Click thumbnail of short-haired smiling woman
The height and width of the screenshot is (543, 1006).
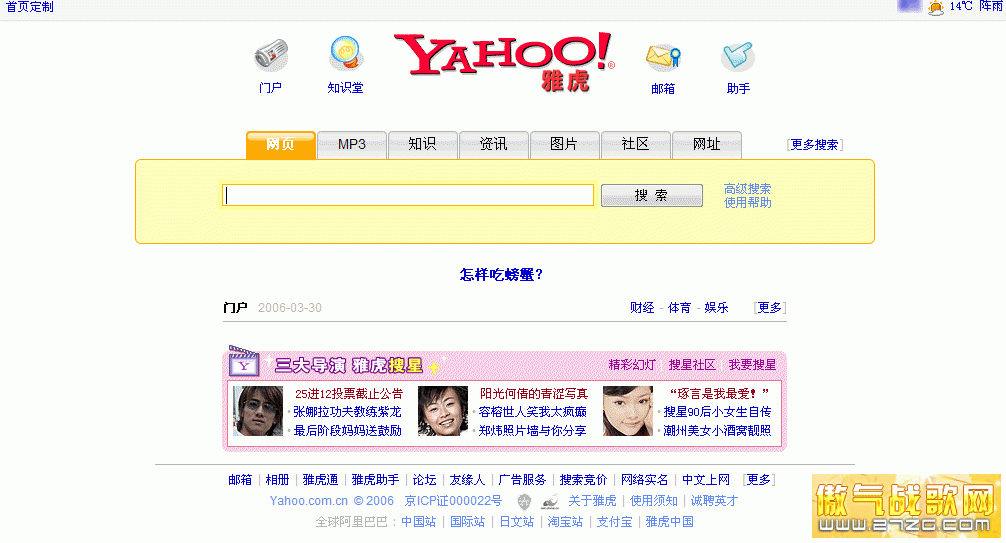pos(443,411)
